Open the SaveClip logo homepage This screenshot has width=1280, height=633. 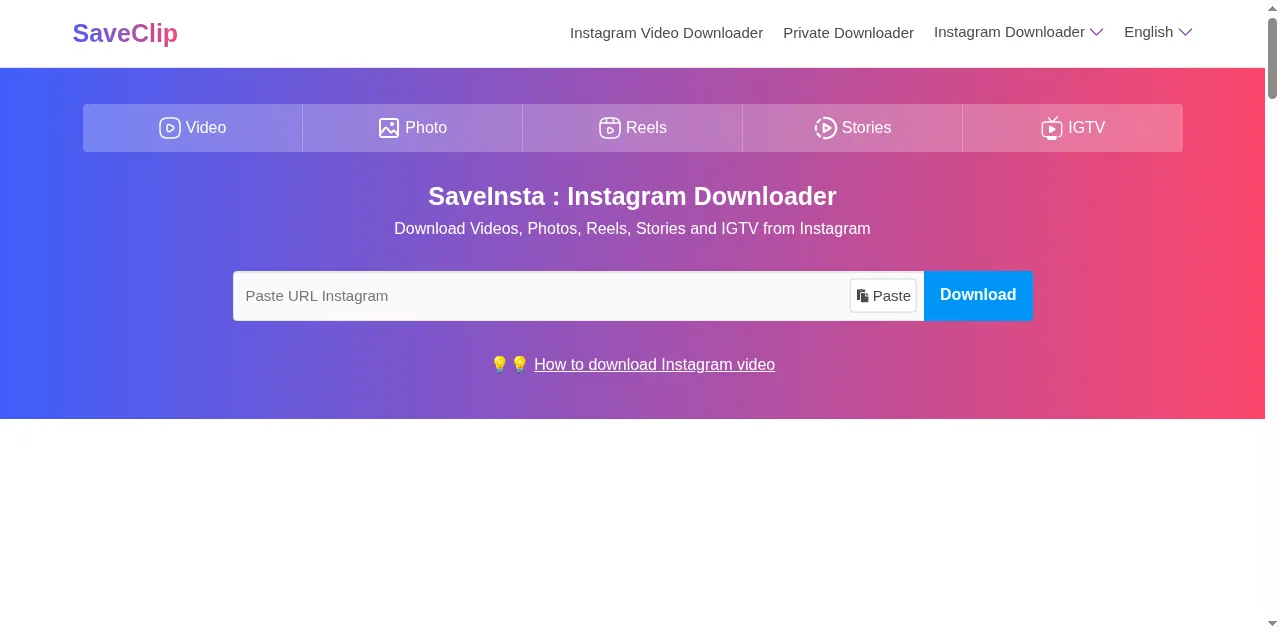pyautogui.click(x=125, y=33)
